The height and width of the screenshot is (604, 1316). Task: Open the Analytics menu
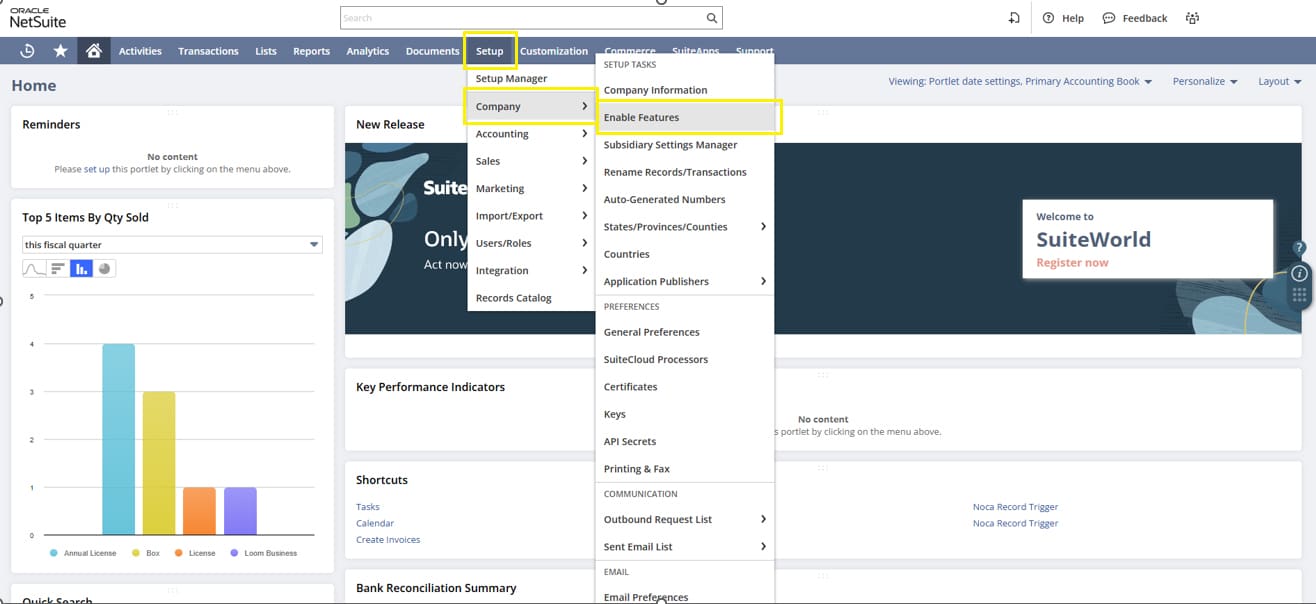tap(368, 51)
